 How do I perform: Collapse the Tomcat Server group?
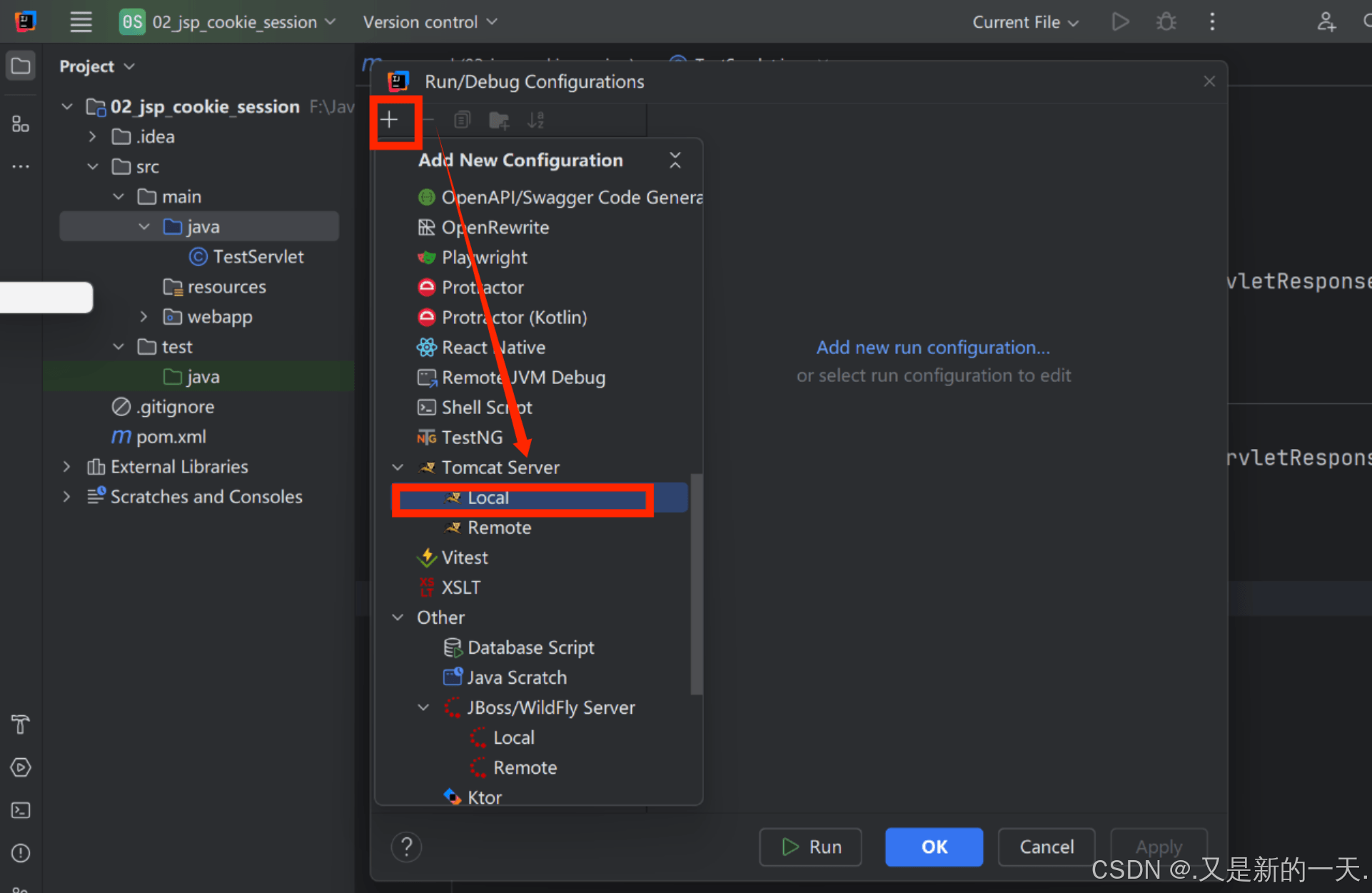tap(398, 468)
